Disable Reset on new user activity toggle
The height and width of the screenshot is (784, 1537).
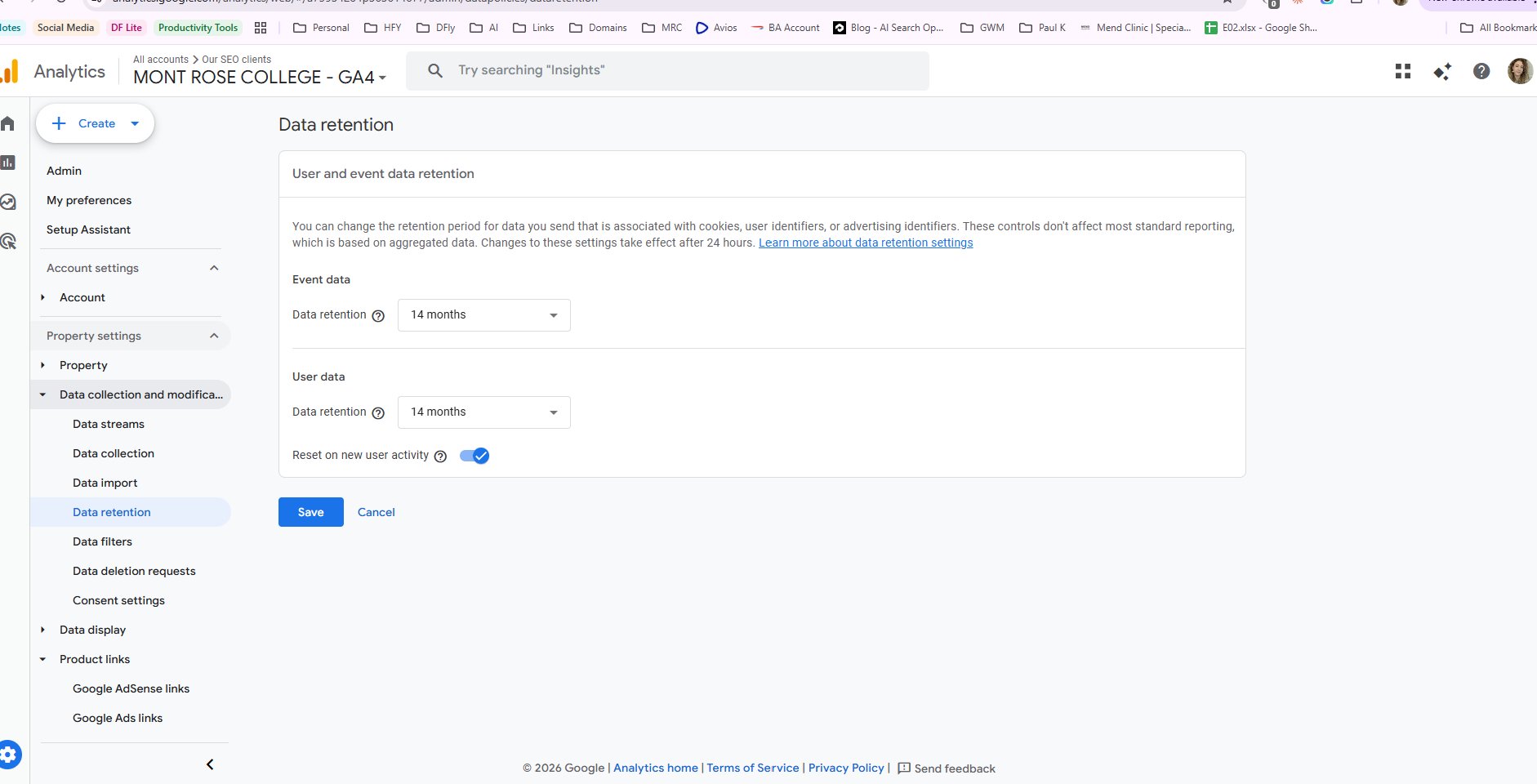click(474, 456)
